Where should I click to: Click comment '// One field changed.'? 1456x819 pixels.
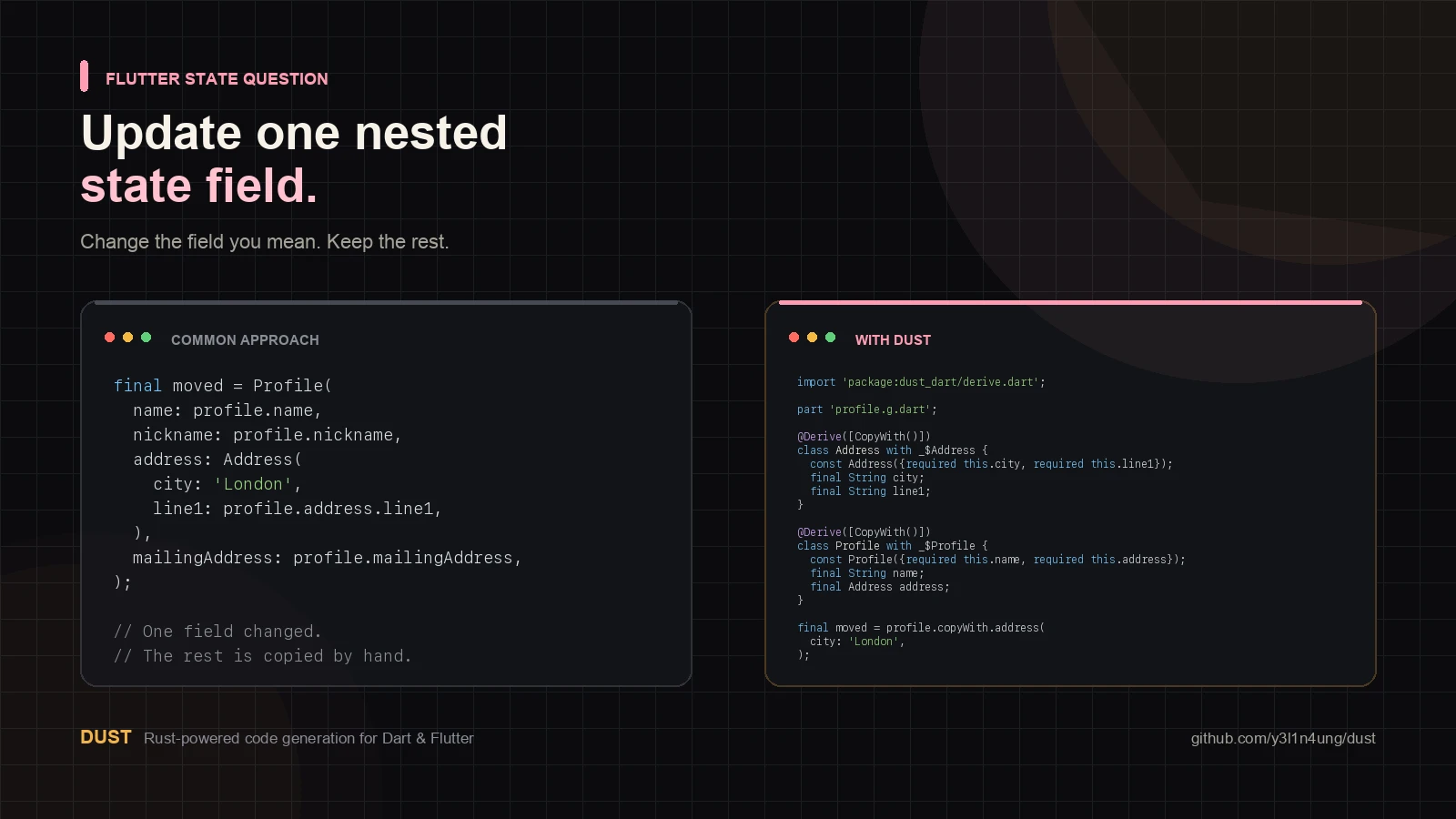tap(217, 632)
